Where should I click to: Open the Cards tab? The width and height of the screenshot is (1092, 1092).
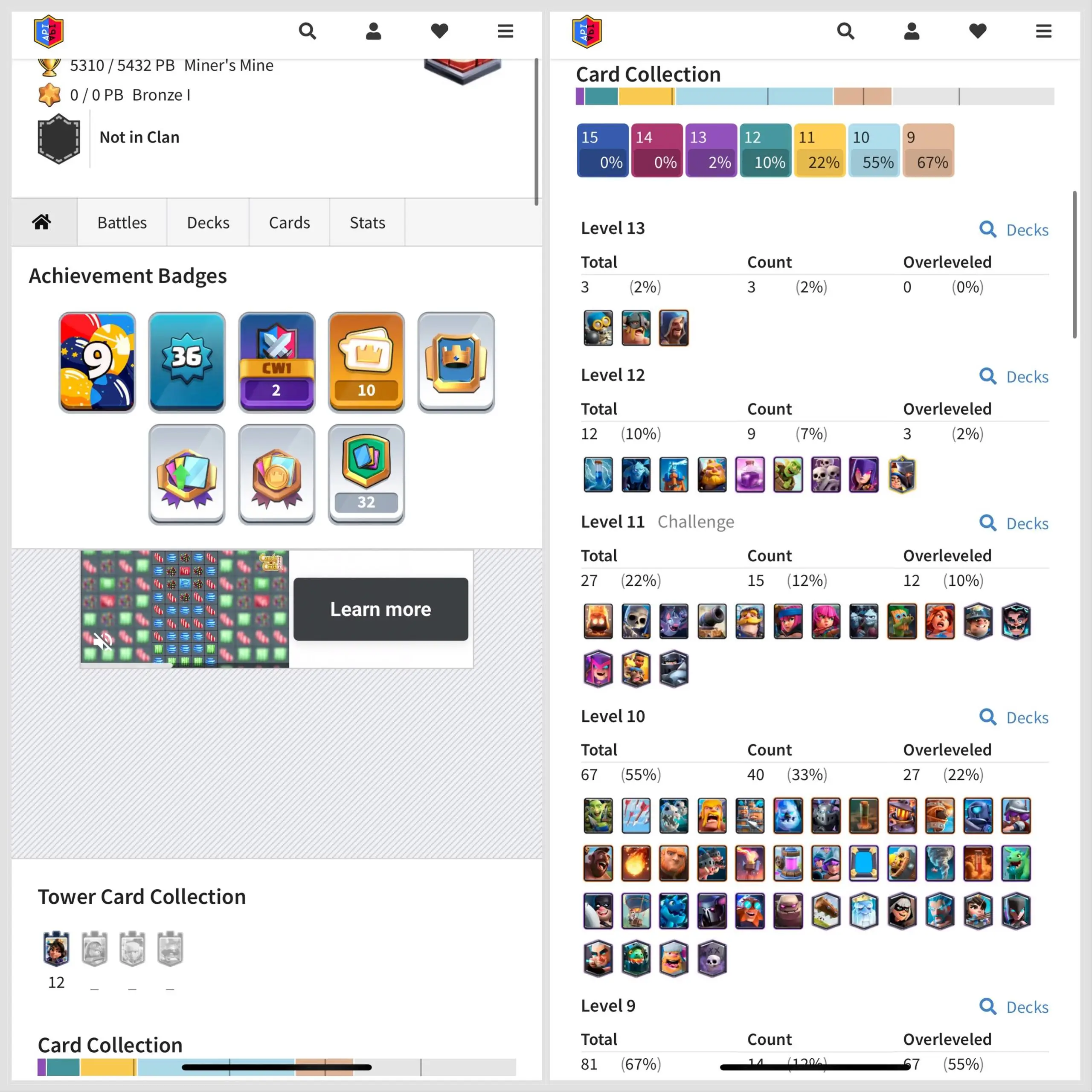tap(289, 222)
